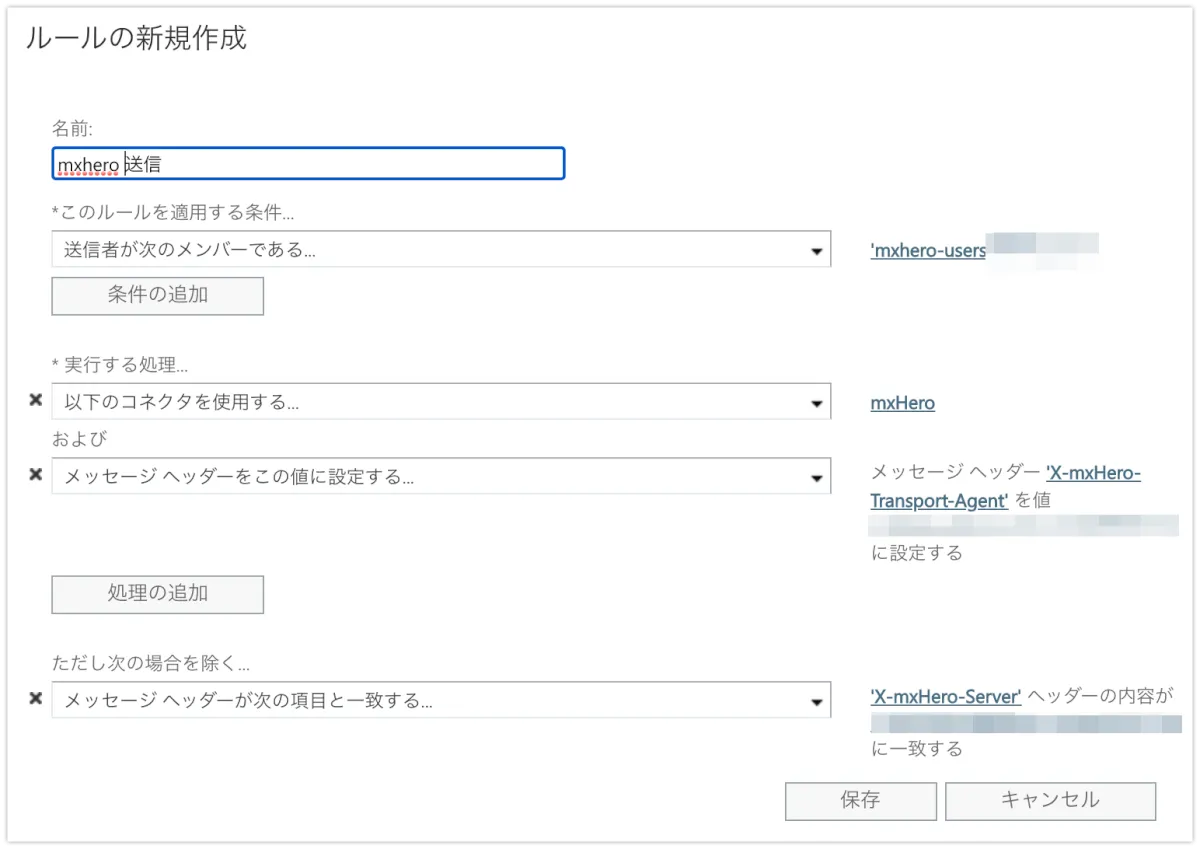Remove the 'メッセージ ヘッダーが次の項目と一致する' exception
The width and height of the screenshot is (1200, 849).
pos(35,698)
